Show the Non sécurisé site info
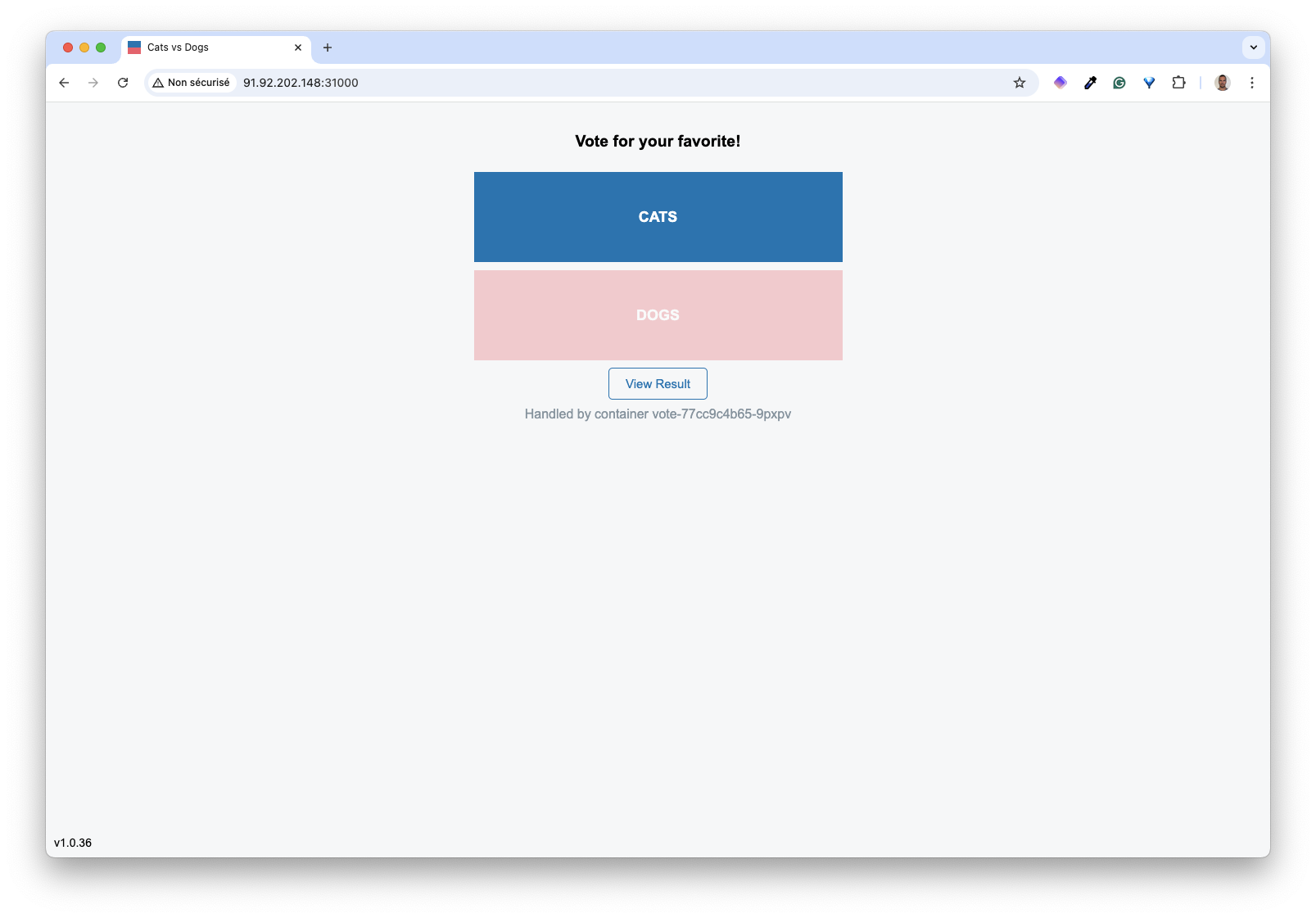 click(192, 83)
